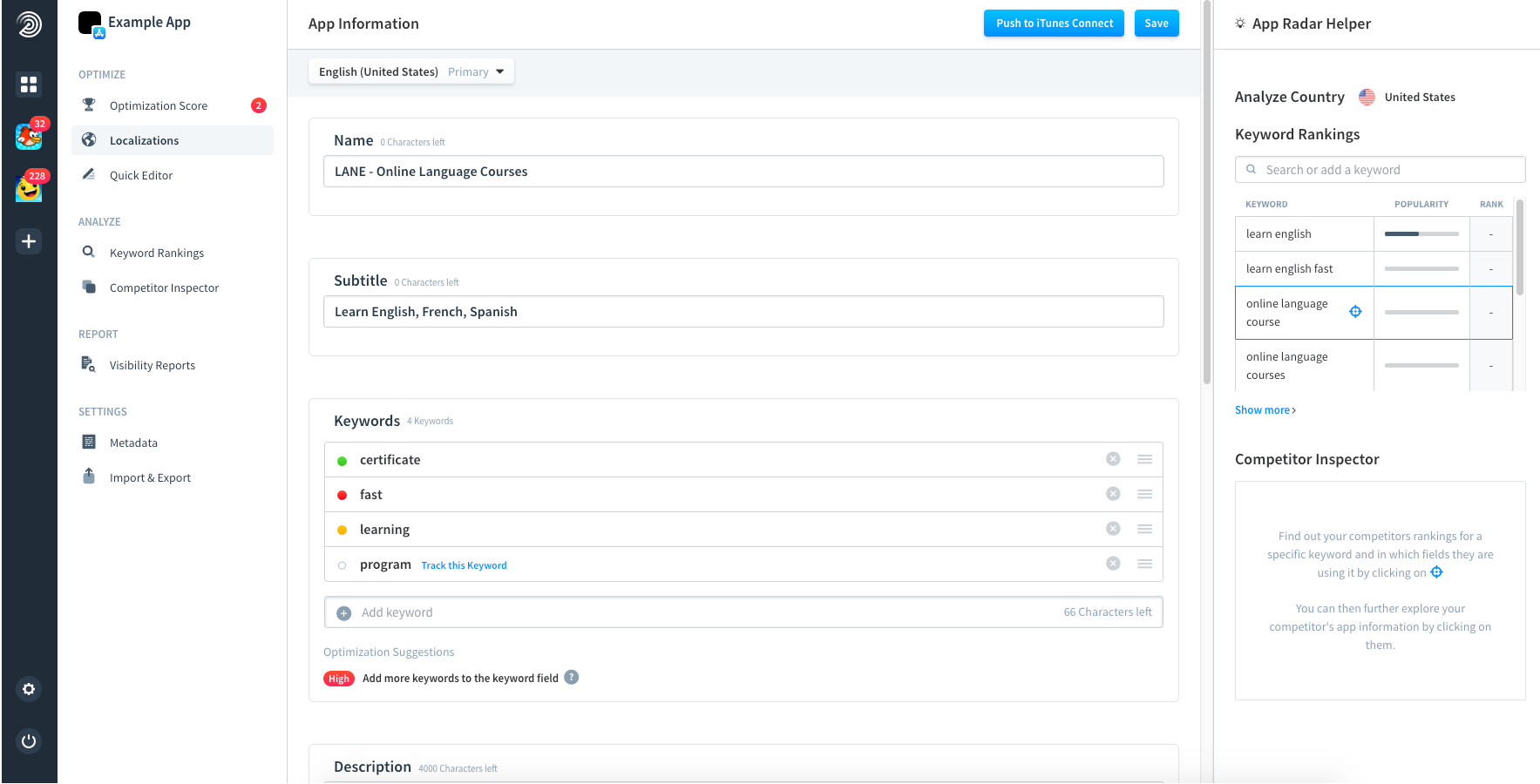
Task: Open settings gear in left rail
Action: [x=29, y=689]
